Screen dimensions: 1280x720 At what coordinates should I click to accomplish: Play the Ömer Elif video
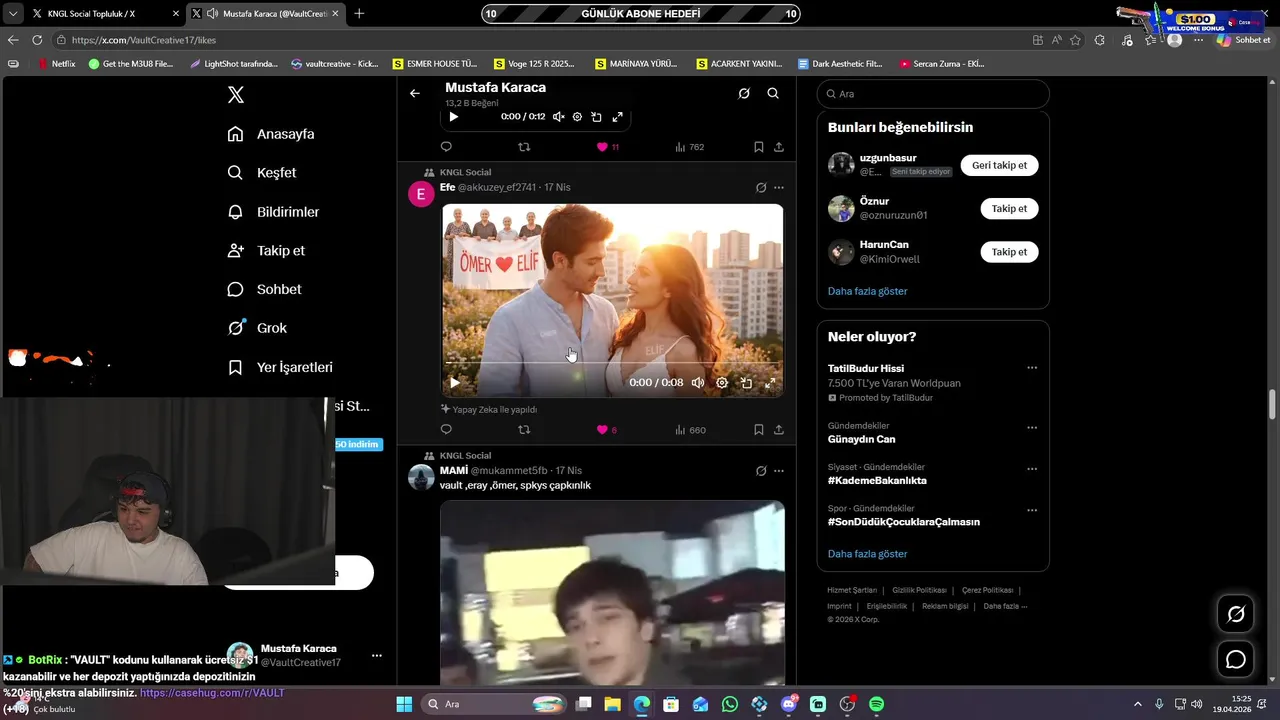(455, 383)
